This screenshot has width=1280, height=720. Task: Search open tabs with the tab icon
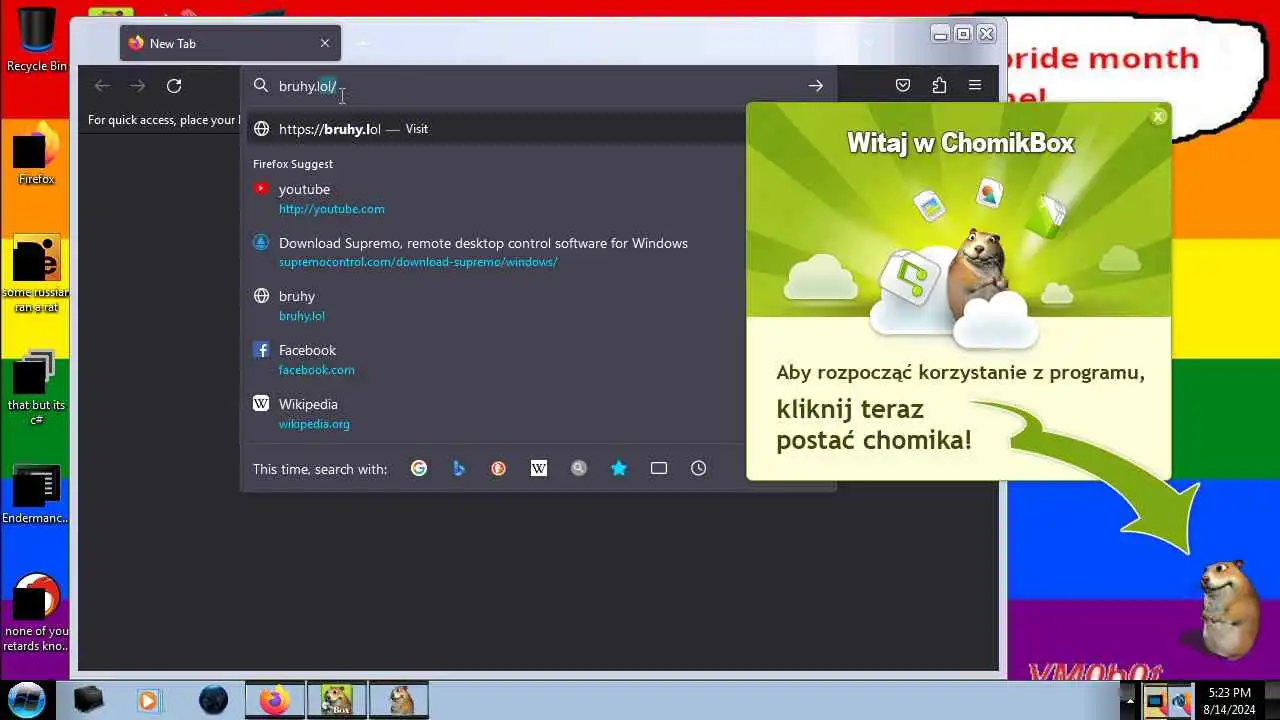pyautogui.click(x=659, y=468)
